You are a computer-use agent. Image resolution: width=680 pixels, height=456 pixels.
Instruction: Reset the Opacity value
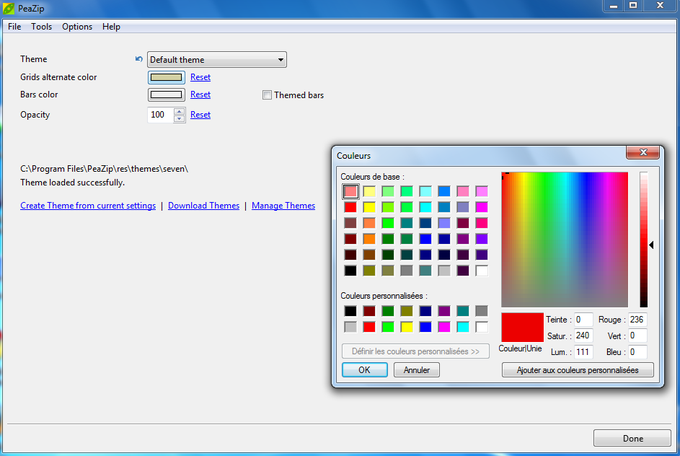pos(200,115)
